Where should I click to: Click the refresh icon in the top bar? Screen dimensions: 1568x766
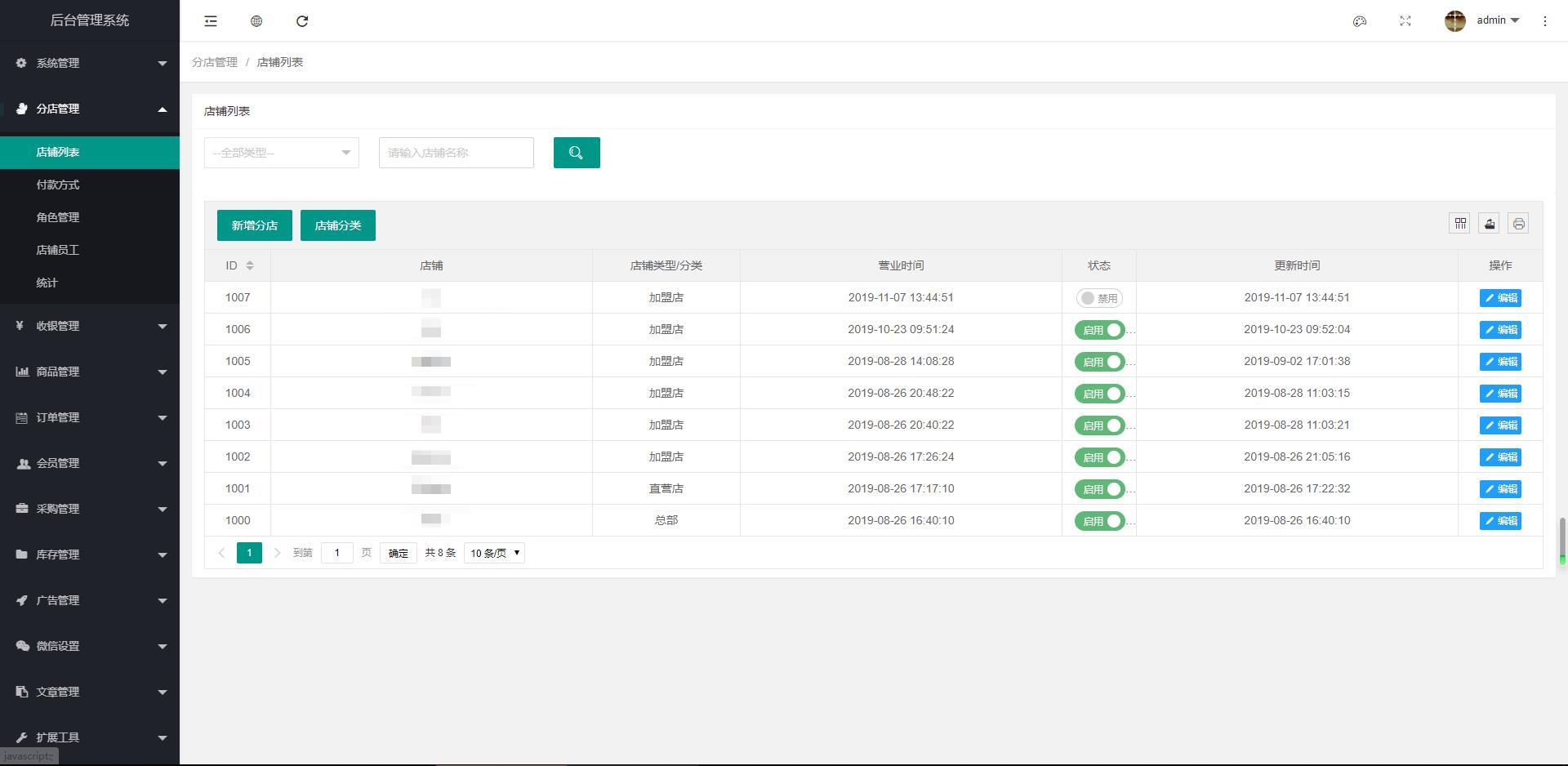[x=302, y=21]
